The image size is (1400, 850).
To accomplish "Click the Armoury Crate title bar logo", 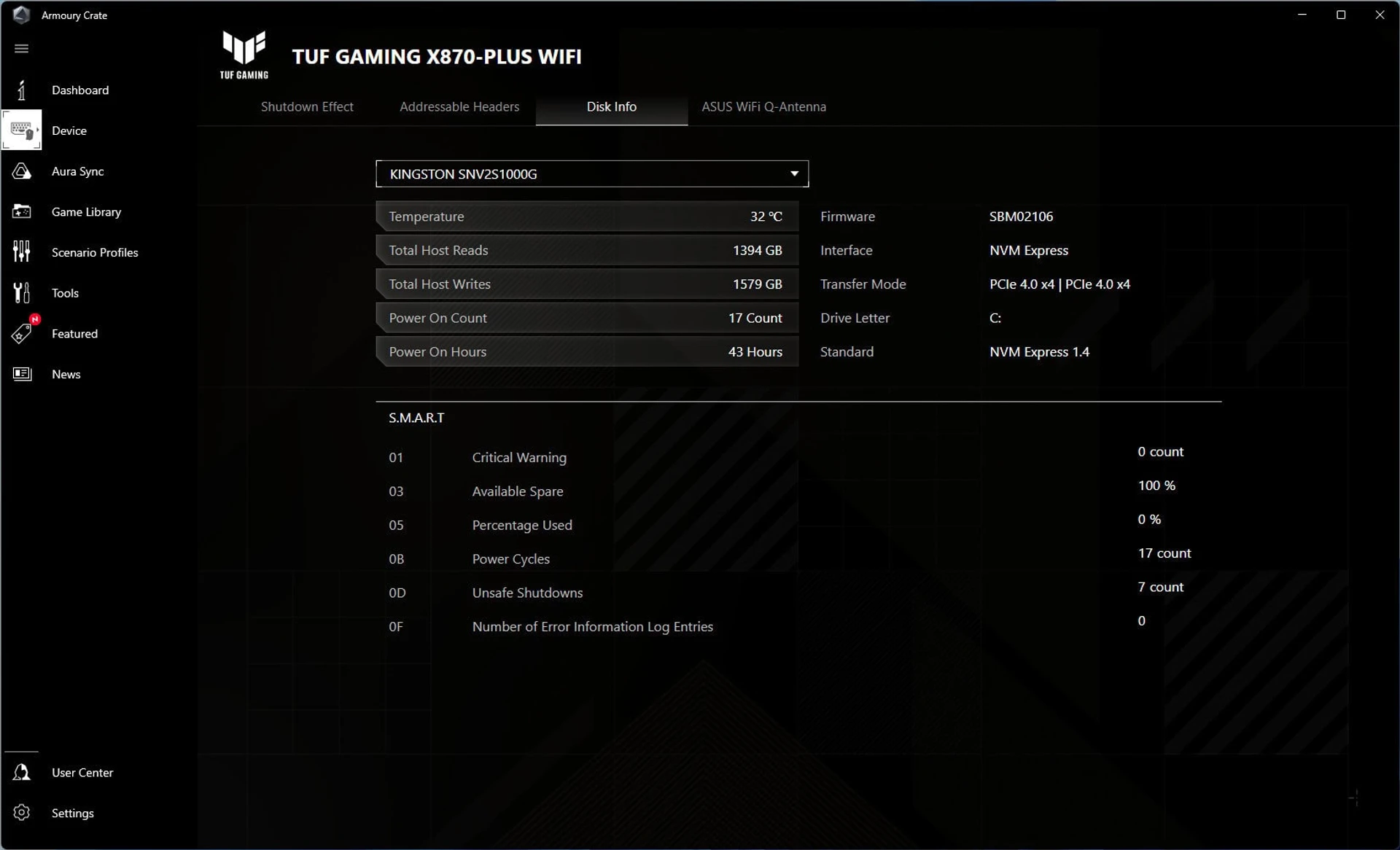I will click(x=21, y=15).
